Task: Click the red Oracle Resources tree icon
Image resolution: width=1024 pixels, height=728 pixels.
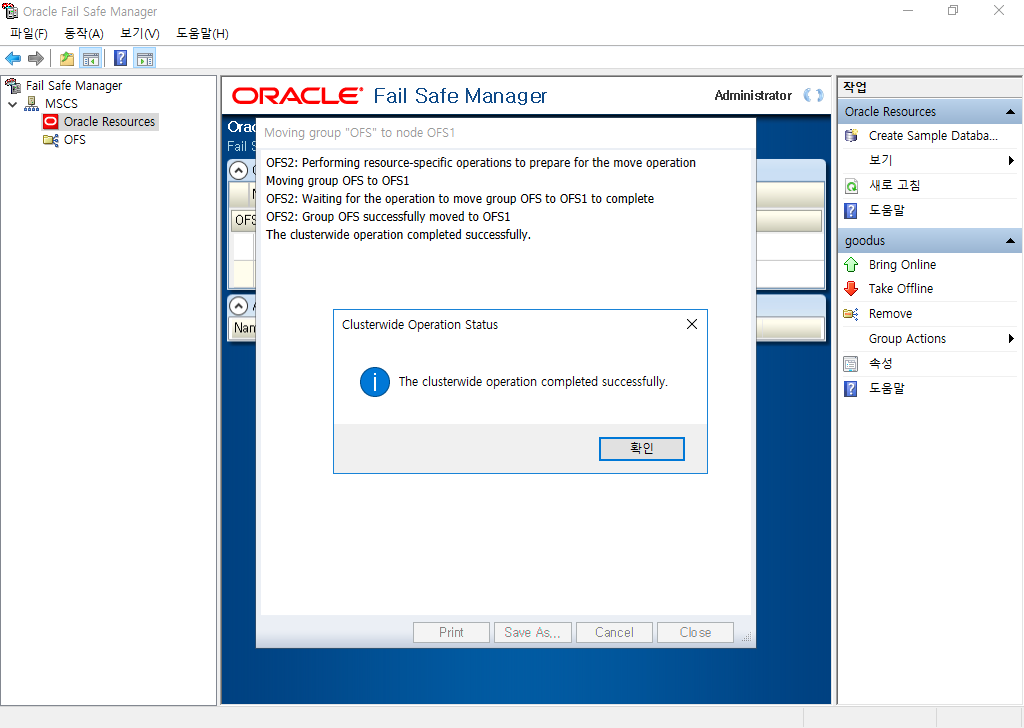Action: [50, 121]
